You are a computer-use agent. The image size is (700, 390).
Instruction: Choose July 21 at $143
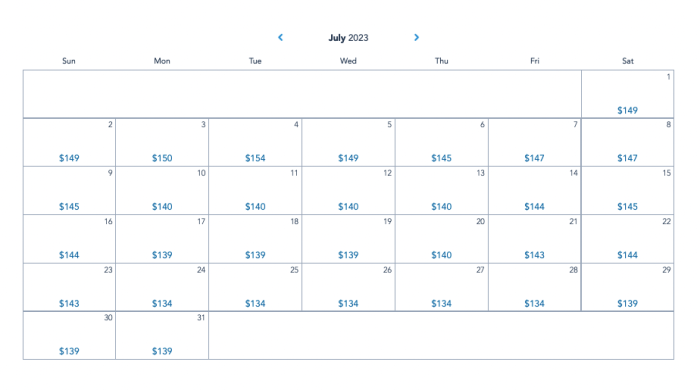[x=535, y=239]
